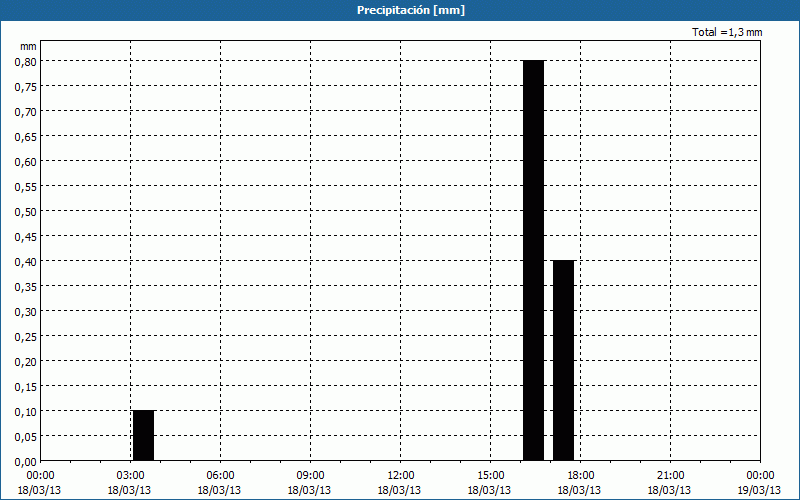Click the 0,40 mm bar before 18:00
Image resolution: width=800 pixels, height=500 pixels.
tap(563, 360)
